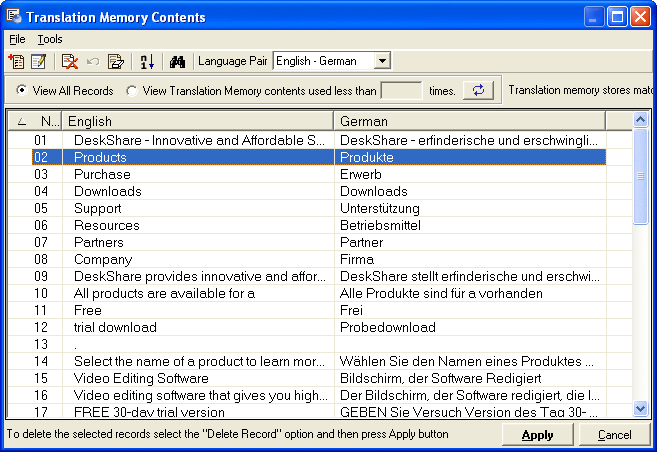Select View Translation Memory contents used less than
The image size is (657, 452).
tap(251, 90)
